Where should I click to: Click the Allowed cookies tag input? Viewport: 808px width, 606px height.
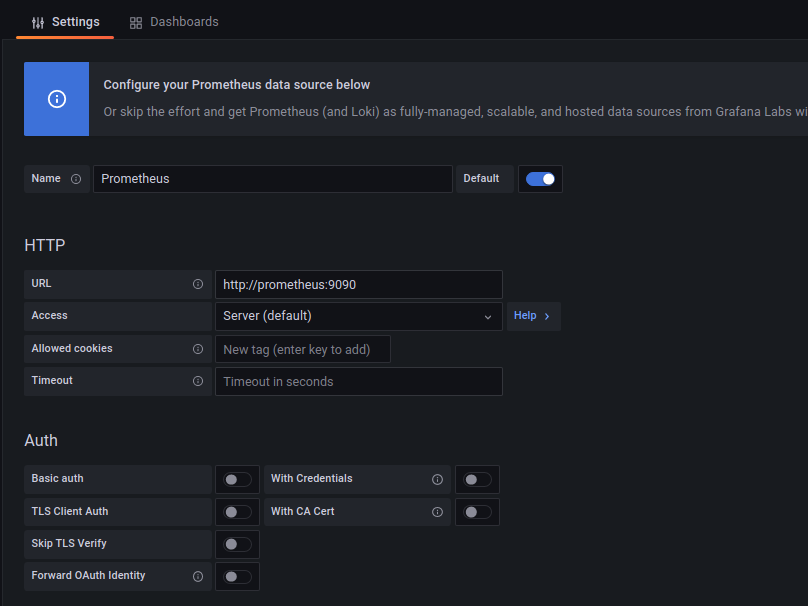pyautogui.click(x=302, y=349)
